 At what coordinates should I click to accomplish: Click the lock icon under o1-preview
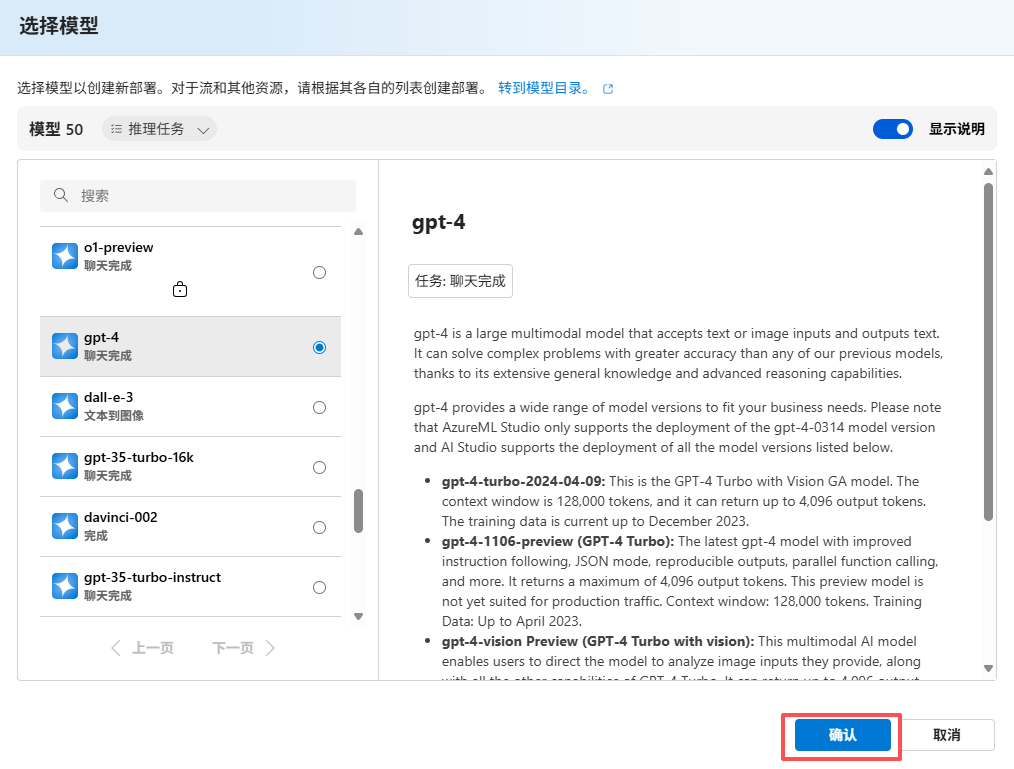180,289
